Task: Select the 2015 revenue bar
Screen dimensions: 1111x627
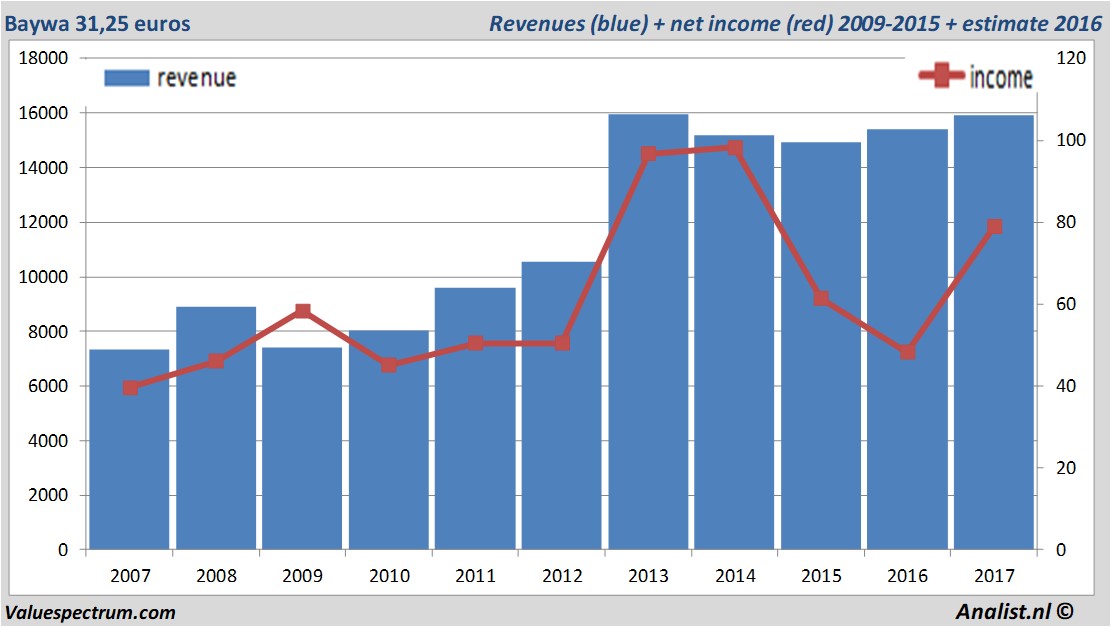Action: tap(821, 346)
